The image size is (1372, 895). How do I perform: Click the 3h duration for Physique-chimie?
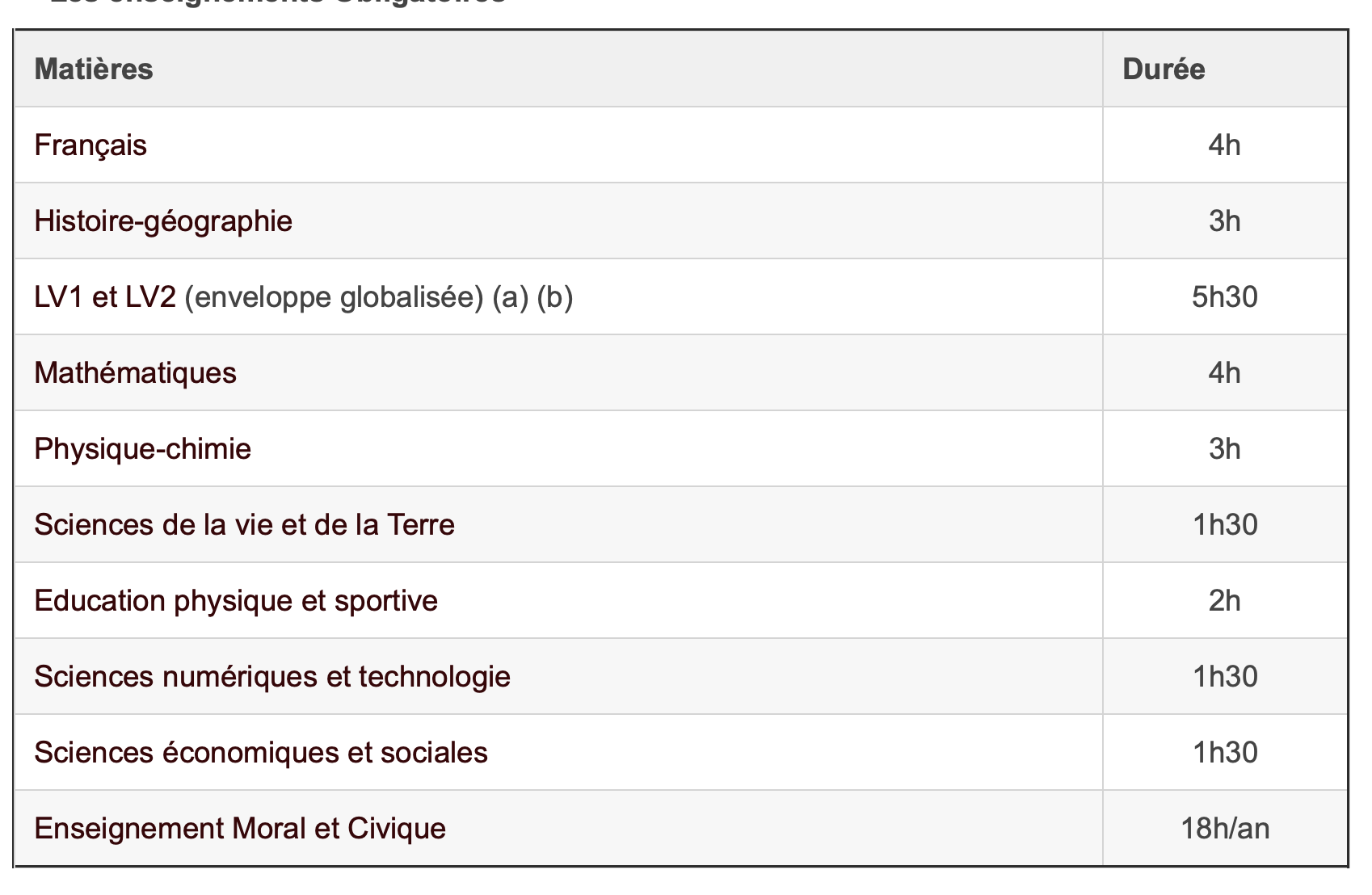[x=1225, y=449]
